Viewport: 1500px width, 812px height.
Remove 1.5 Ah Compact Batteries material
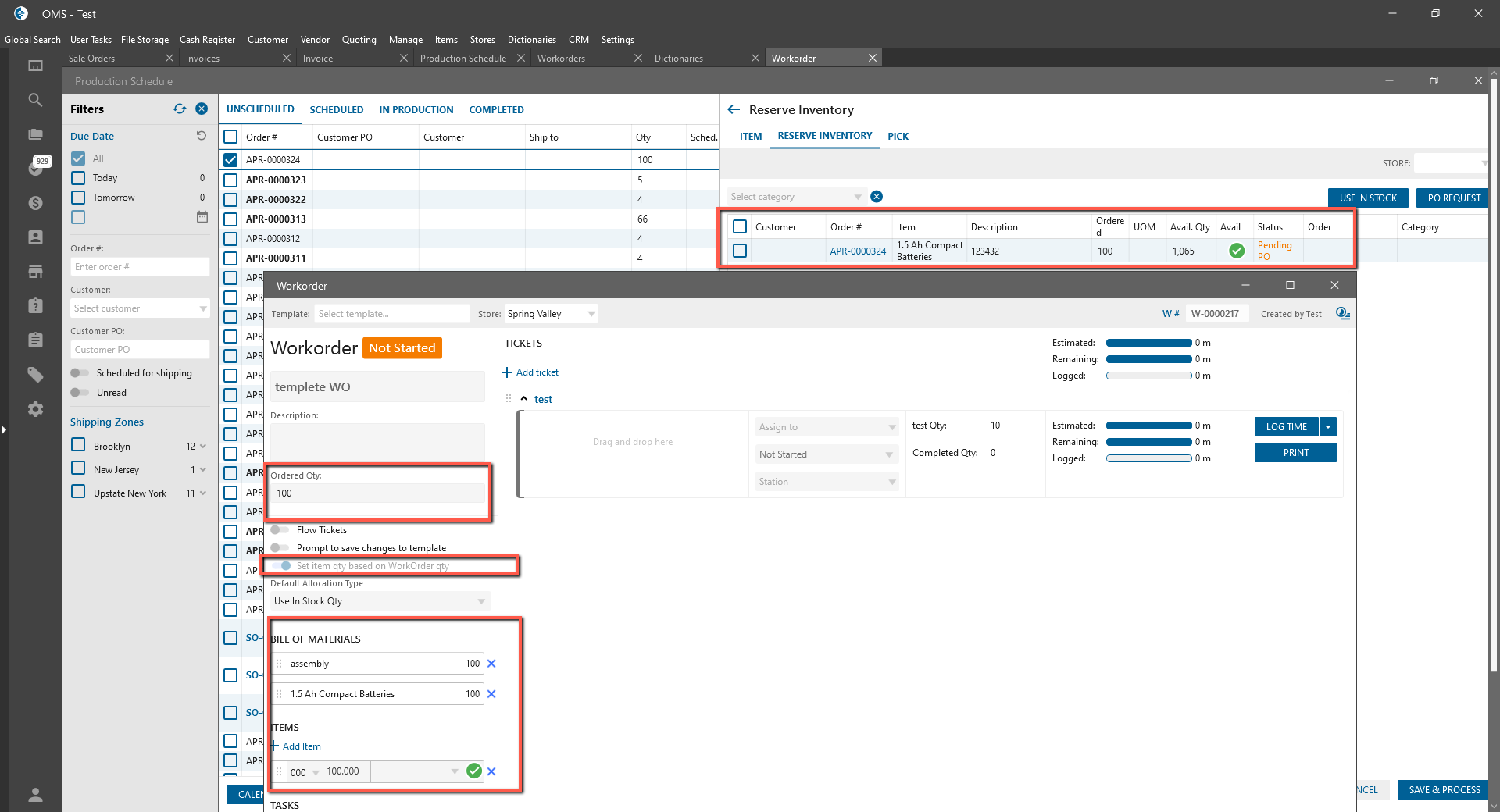(x=491, y=694)
